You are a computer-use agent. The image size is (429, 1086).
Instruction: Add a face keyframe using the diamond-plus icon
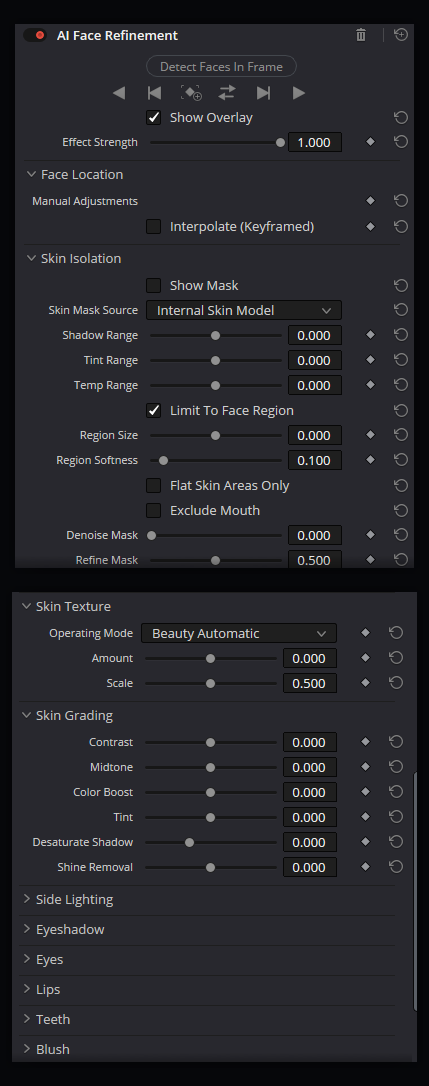pyautogui.click(x=191, y=93)
